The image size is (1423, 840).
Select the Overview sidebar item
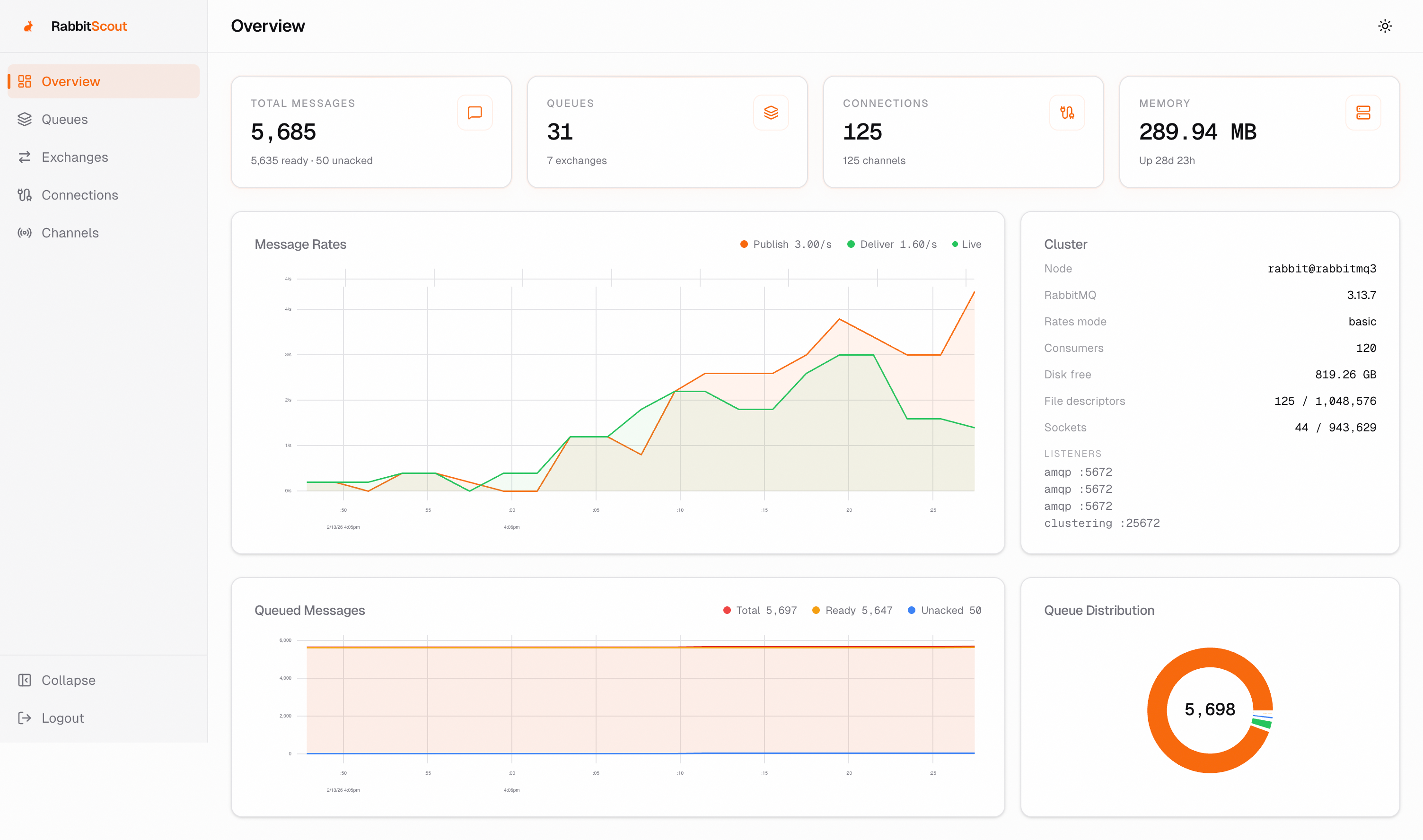[71, 81]
